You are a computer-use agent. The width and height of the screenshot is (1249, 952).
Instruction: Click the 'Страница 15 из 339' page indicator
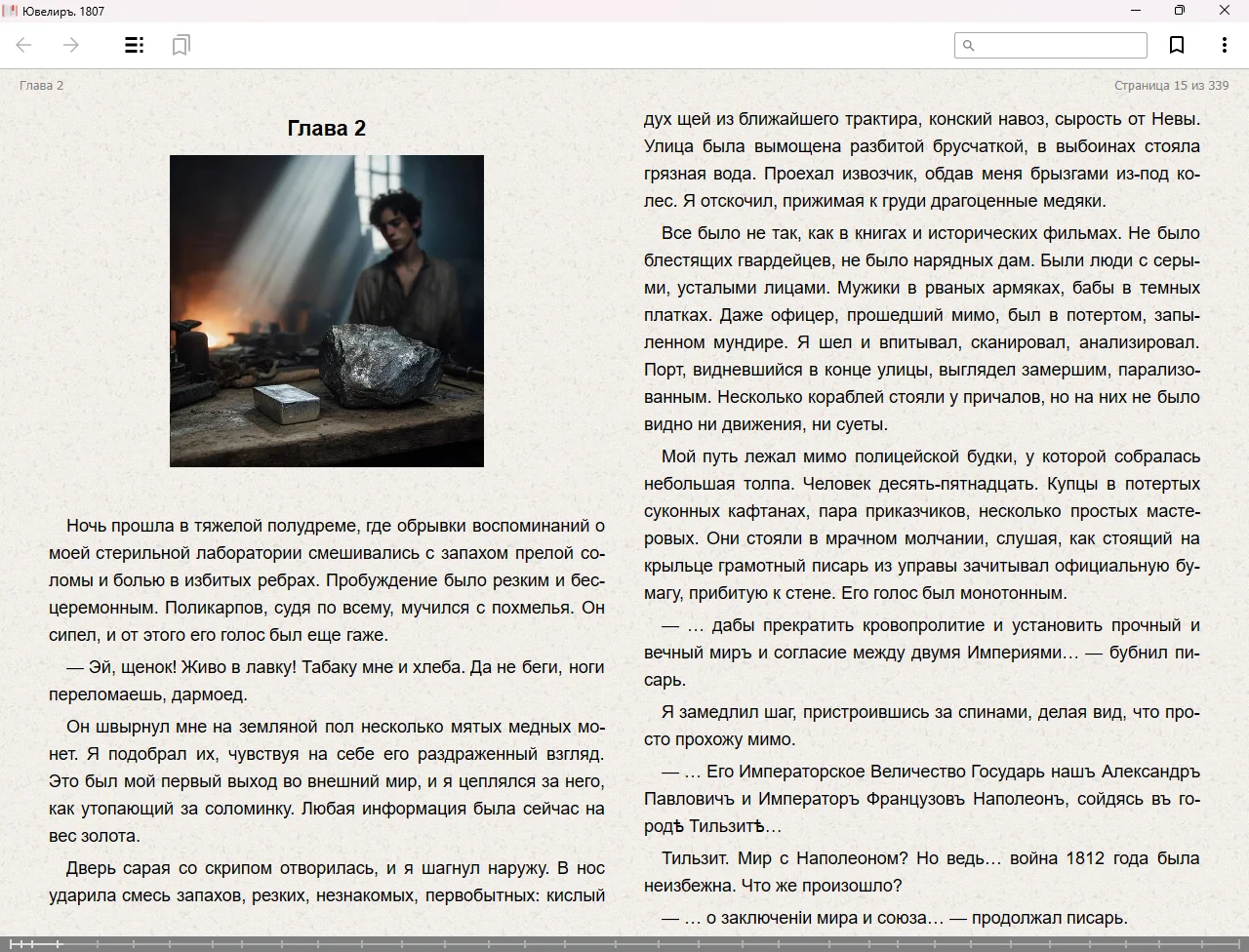coord(1171,85)
